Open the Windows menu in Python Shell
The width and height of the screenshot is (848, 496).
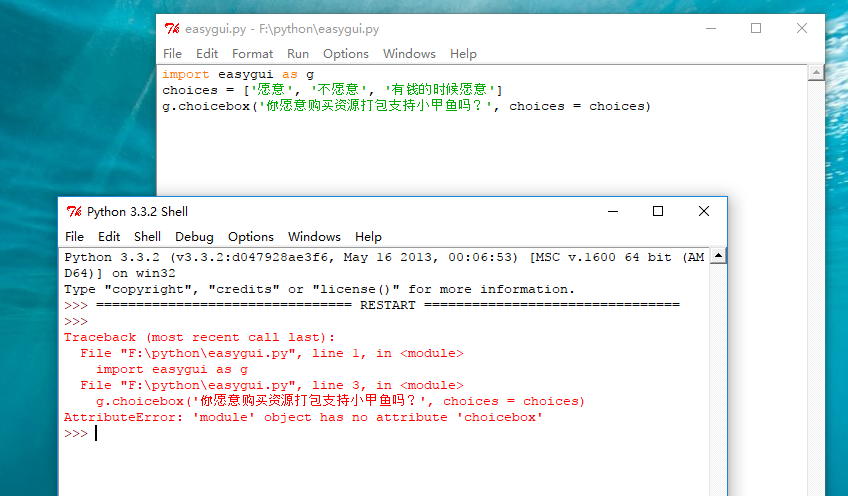pyautogui.click(x=314, y=237)
